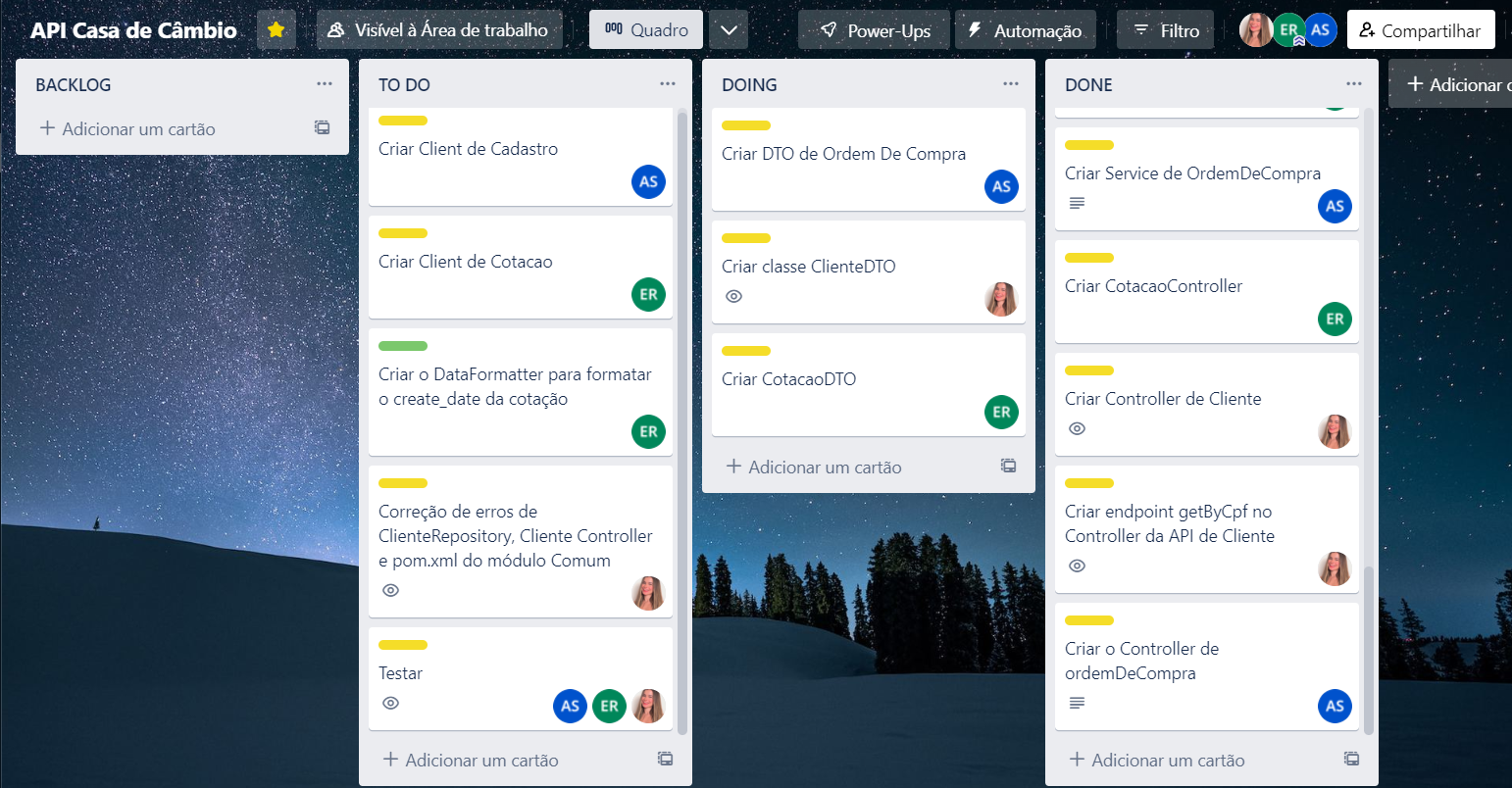Open the Power-Ups panel
The width and height of the screenshot is (1512, 788).
[873, 29]
